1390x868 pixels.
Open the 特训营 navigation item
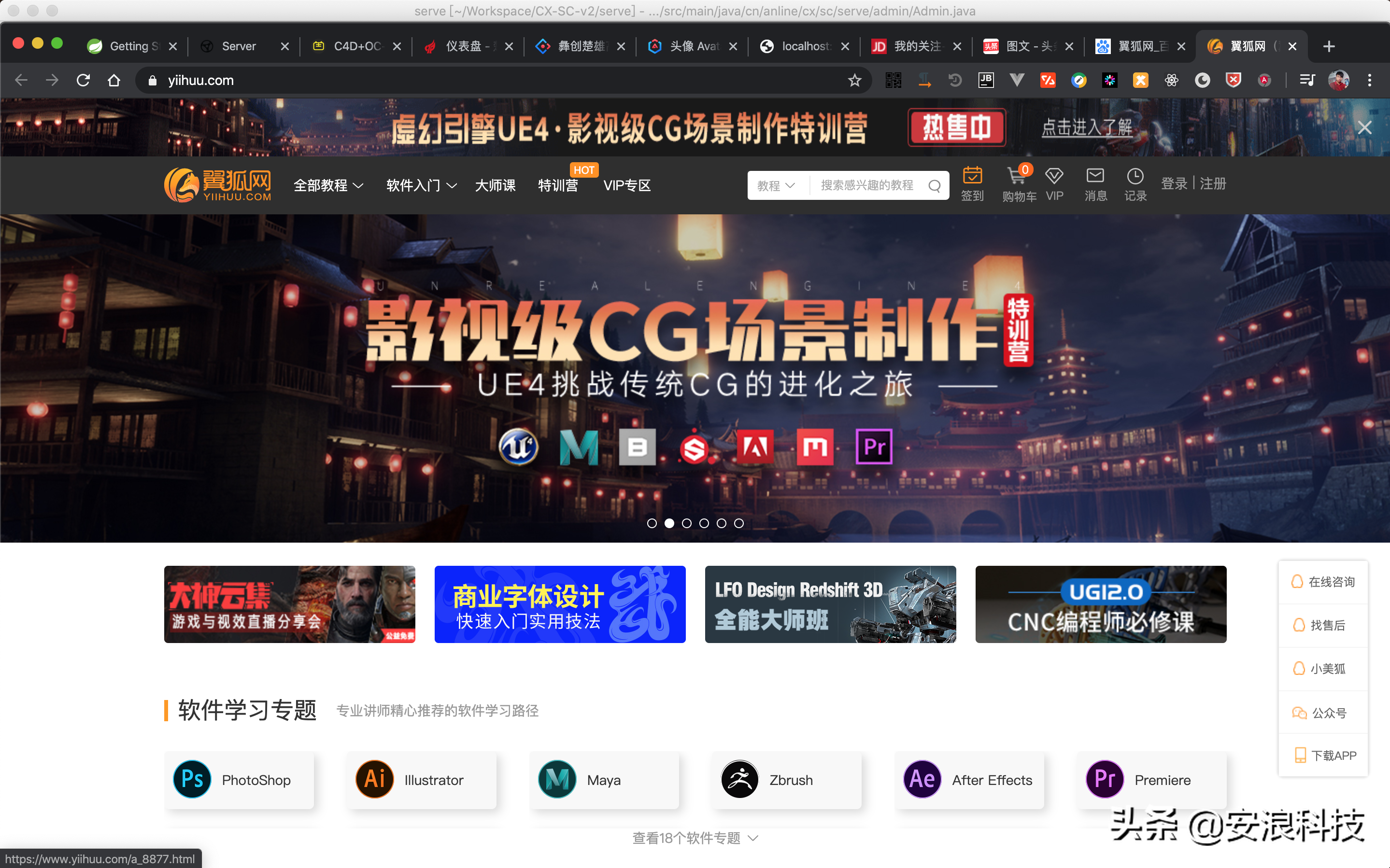pos(557,185)
